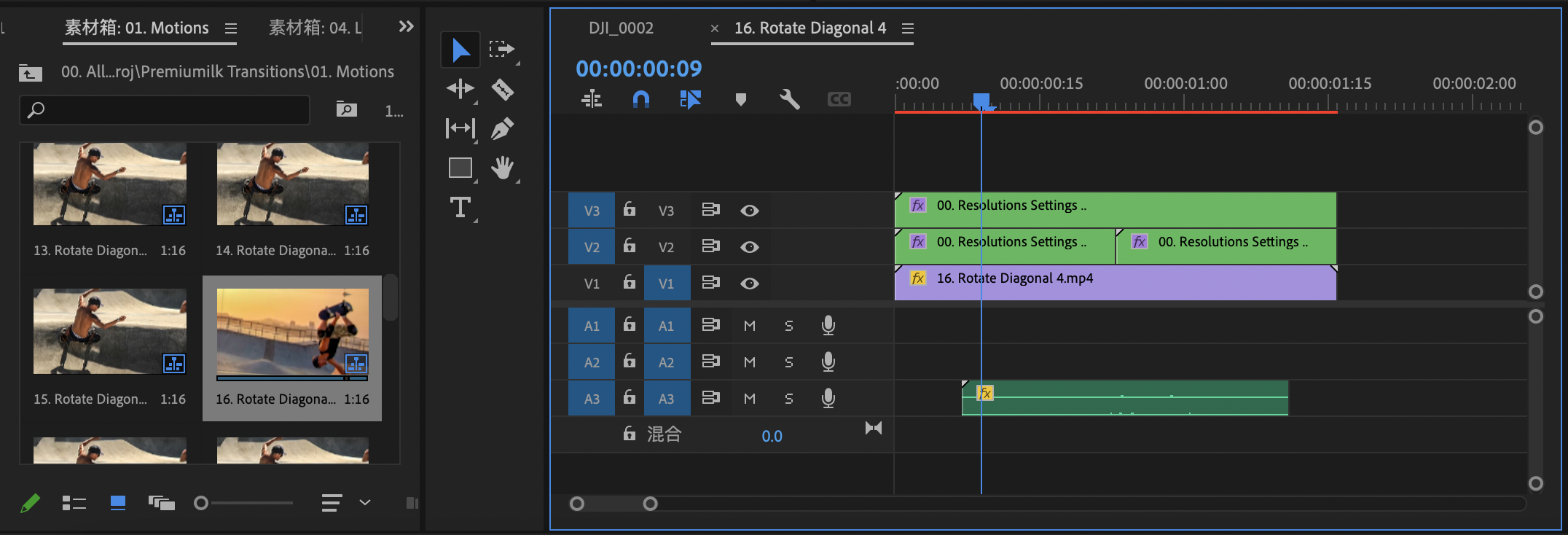
Task: Add a marker to the timeline
Action: coord(741,99)
